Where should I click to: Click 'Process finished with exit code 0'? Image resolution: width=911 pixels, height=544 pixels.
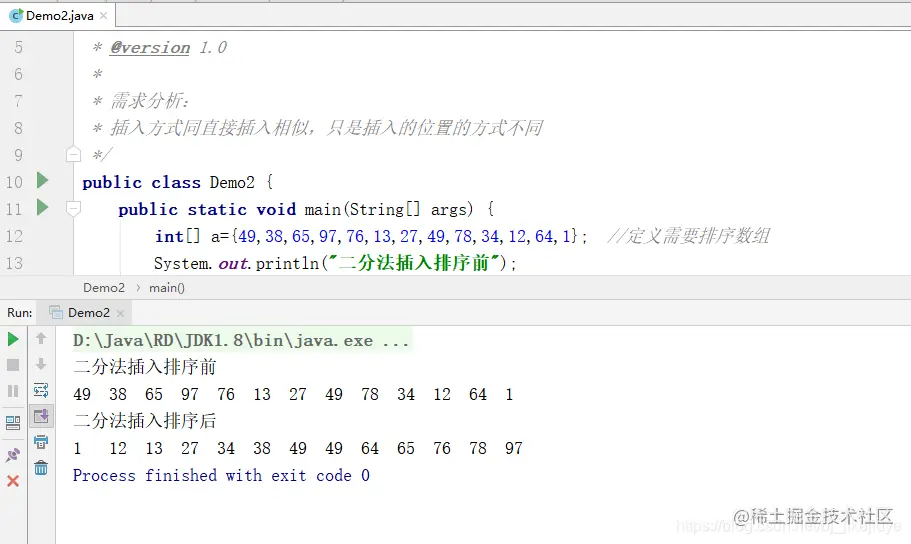[221, 475]
